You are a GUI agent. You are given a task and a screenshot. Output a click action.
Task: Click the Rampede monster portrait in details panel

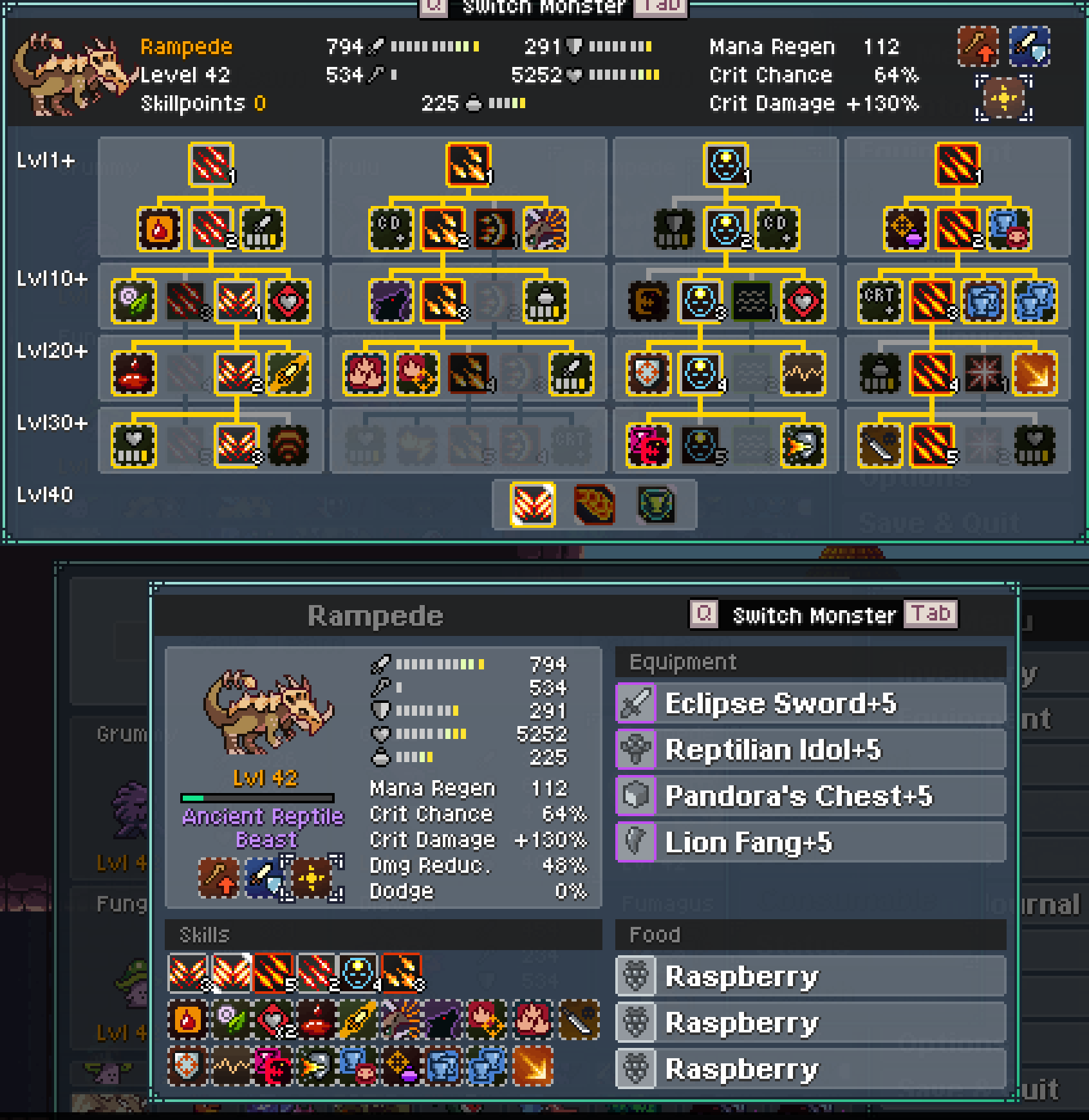[268, 711]
